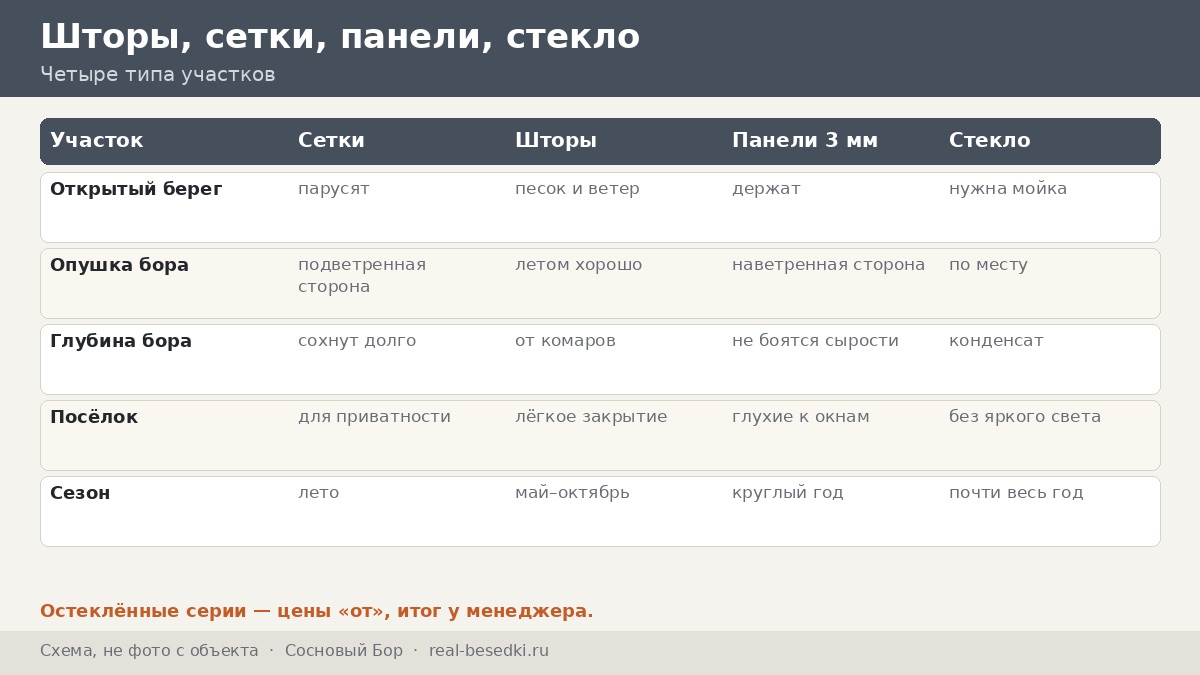Image resolution: width=1200 pixels, height=675 pixels.
Task: Click the row label 'Глубина бора'
Action: point(121,341)
